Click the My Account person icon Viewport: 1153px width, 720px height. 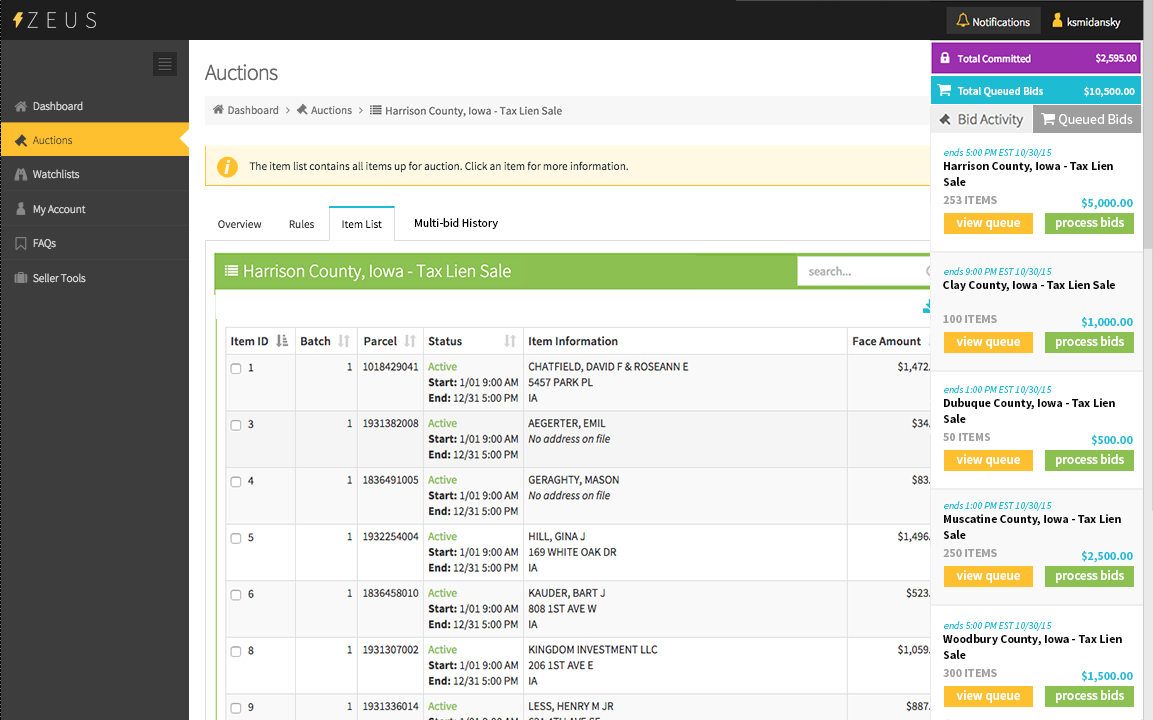pyautogui.click(x=21, y=209)
